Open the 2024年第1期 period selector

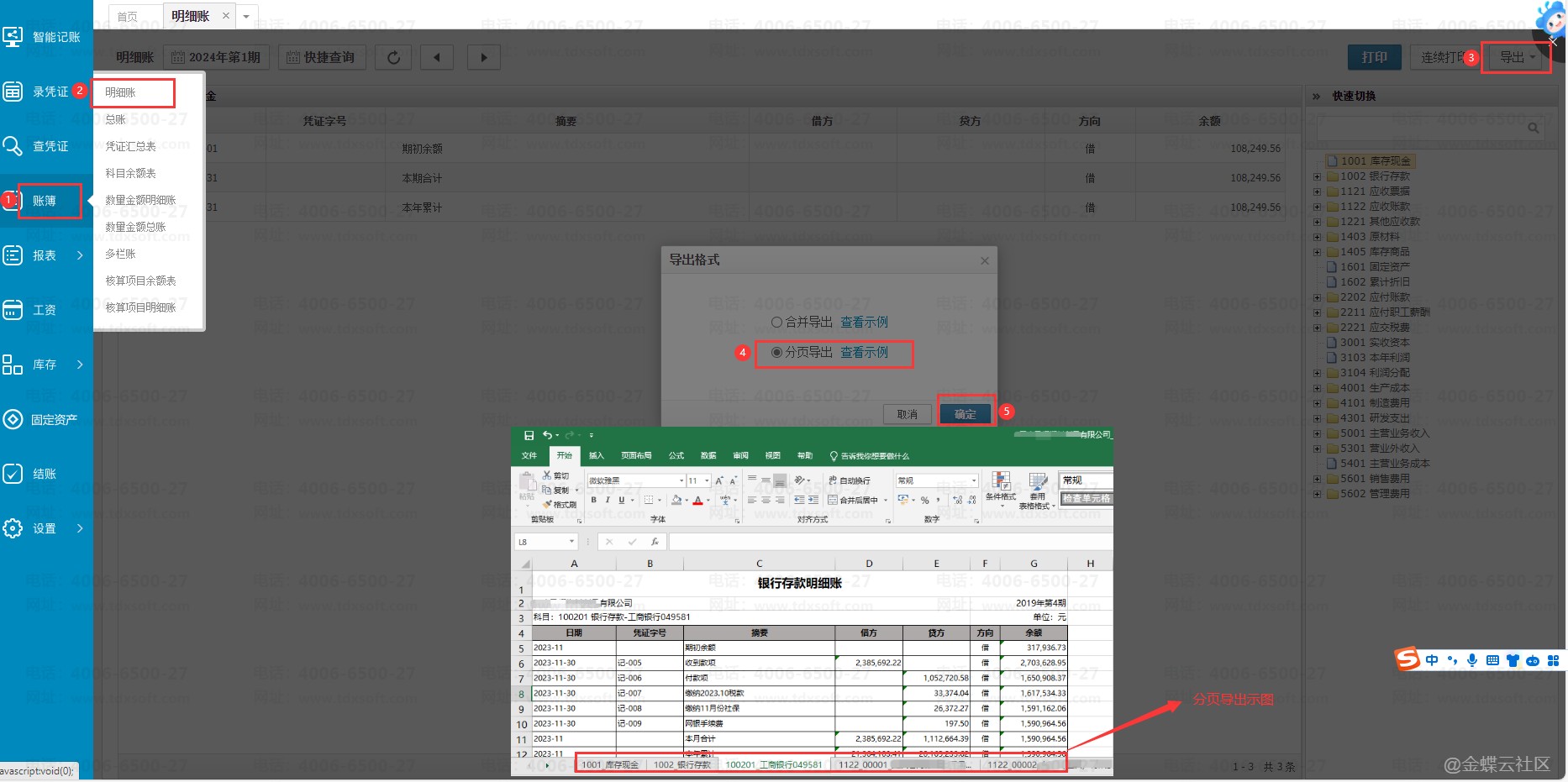coord(217,57)
